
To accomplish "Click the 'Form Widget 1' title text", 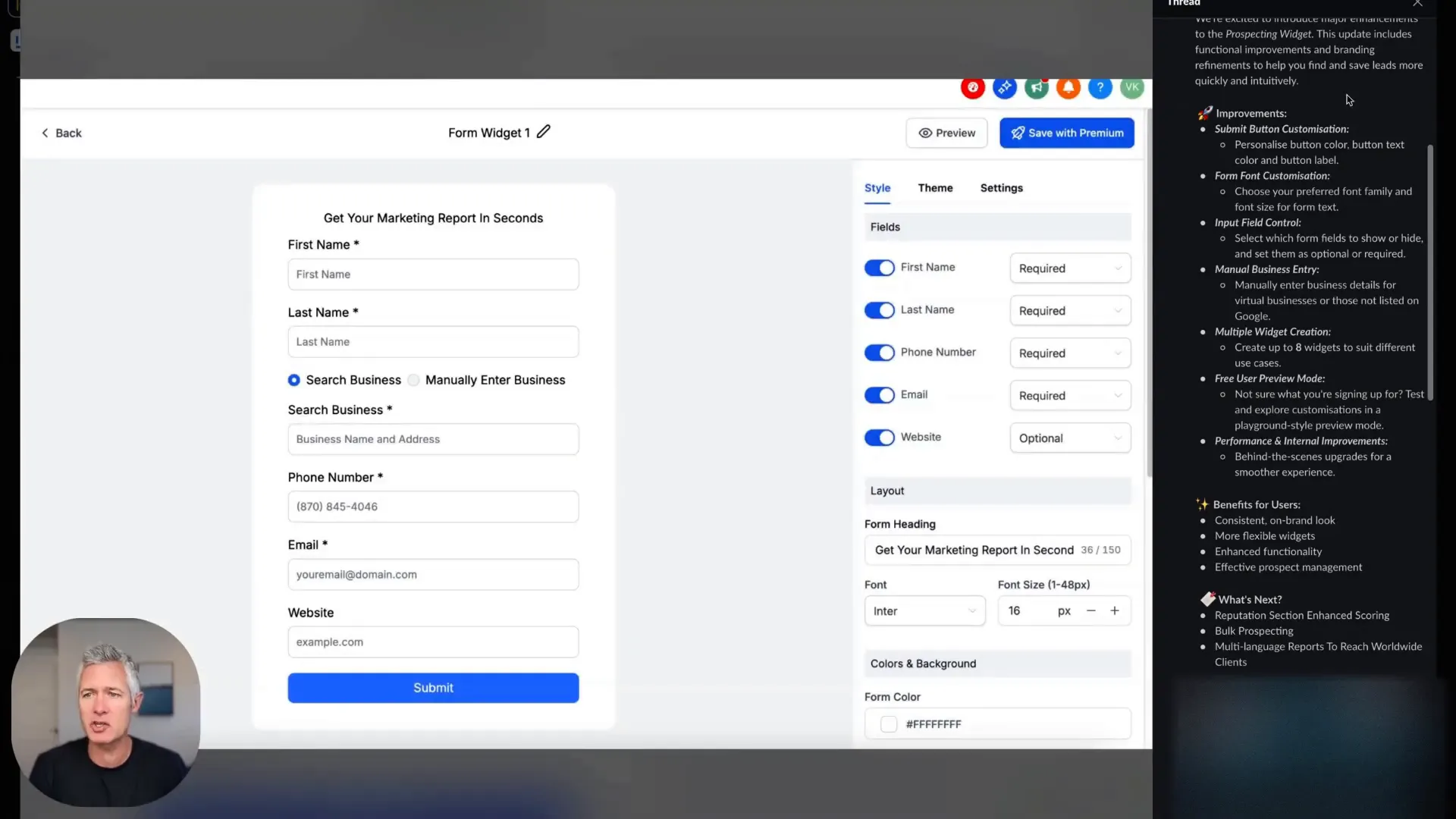I will tap(488, 133).
